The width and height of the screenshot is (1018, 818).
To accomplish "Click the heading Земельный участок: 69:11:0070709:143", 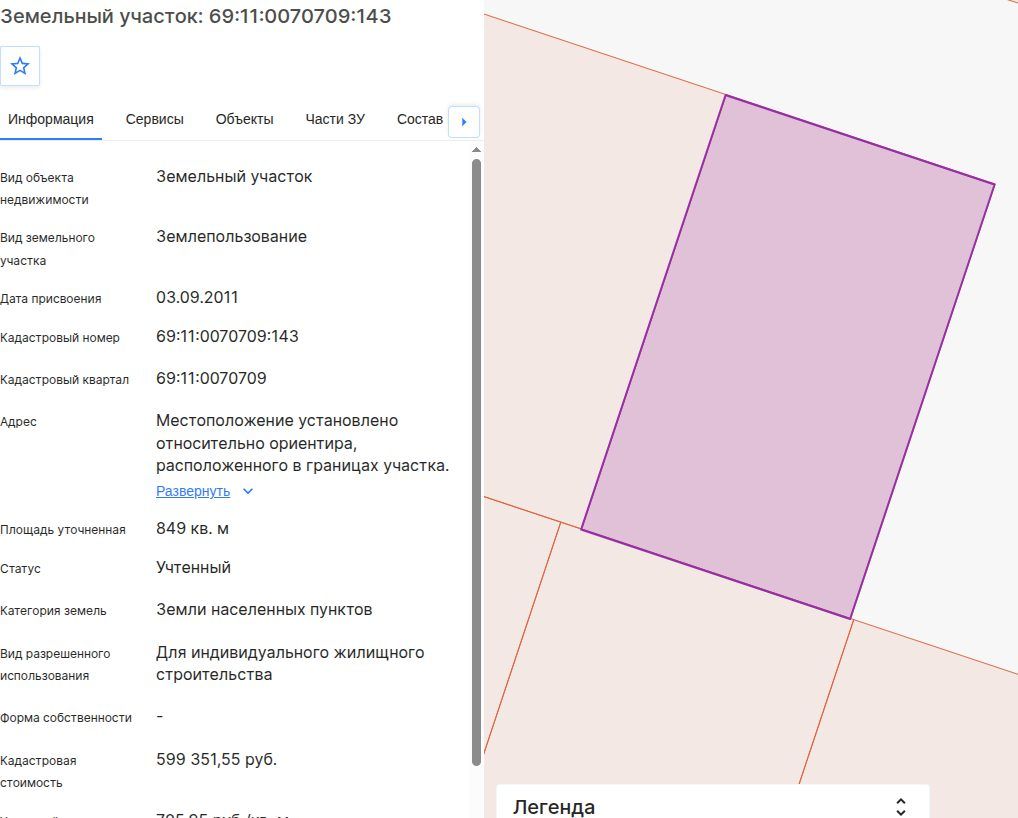I will 195,16.
